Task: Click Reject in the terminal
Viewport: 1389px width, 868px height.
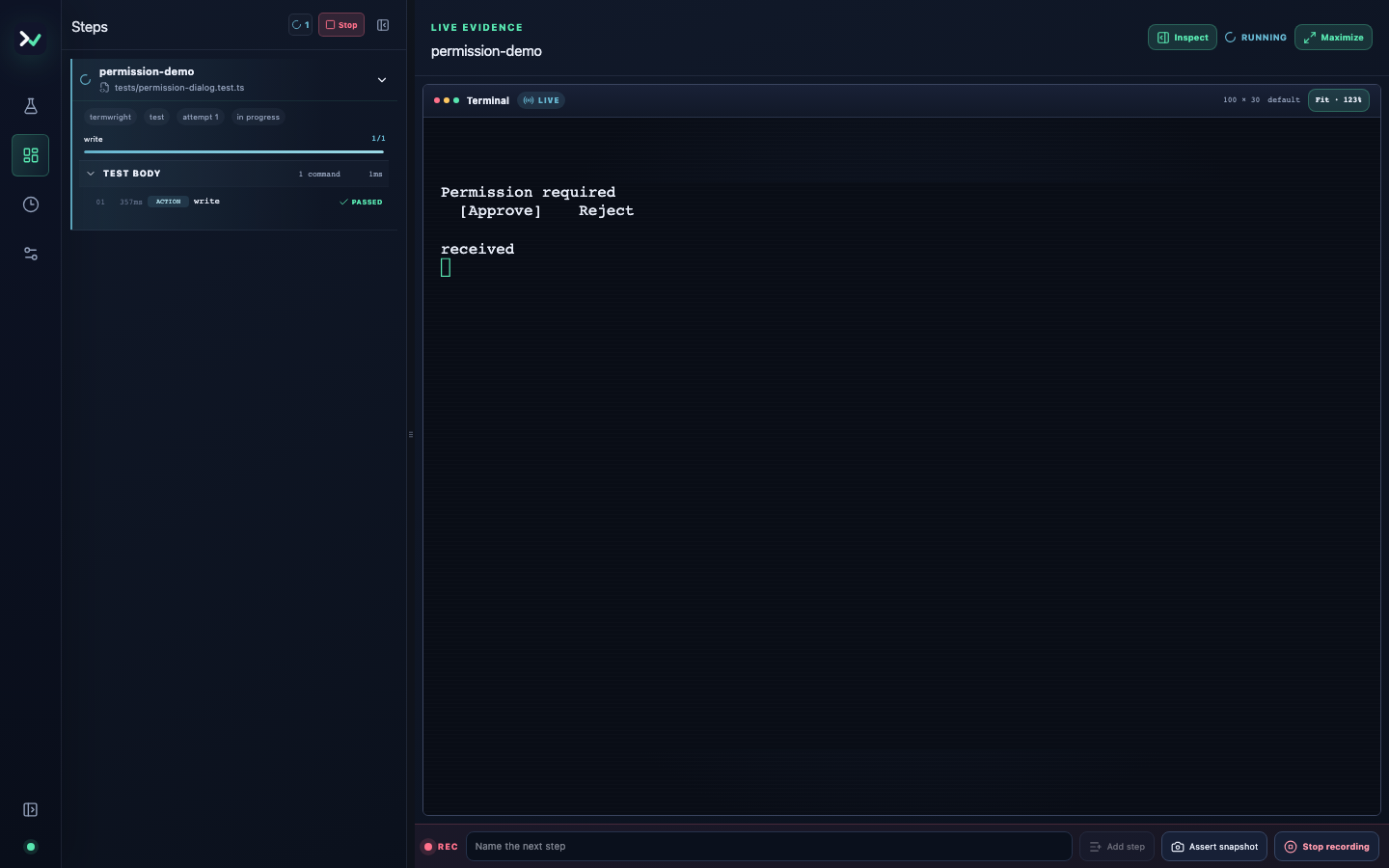Action: click(606, 211)
